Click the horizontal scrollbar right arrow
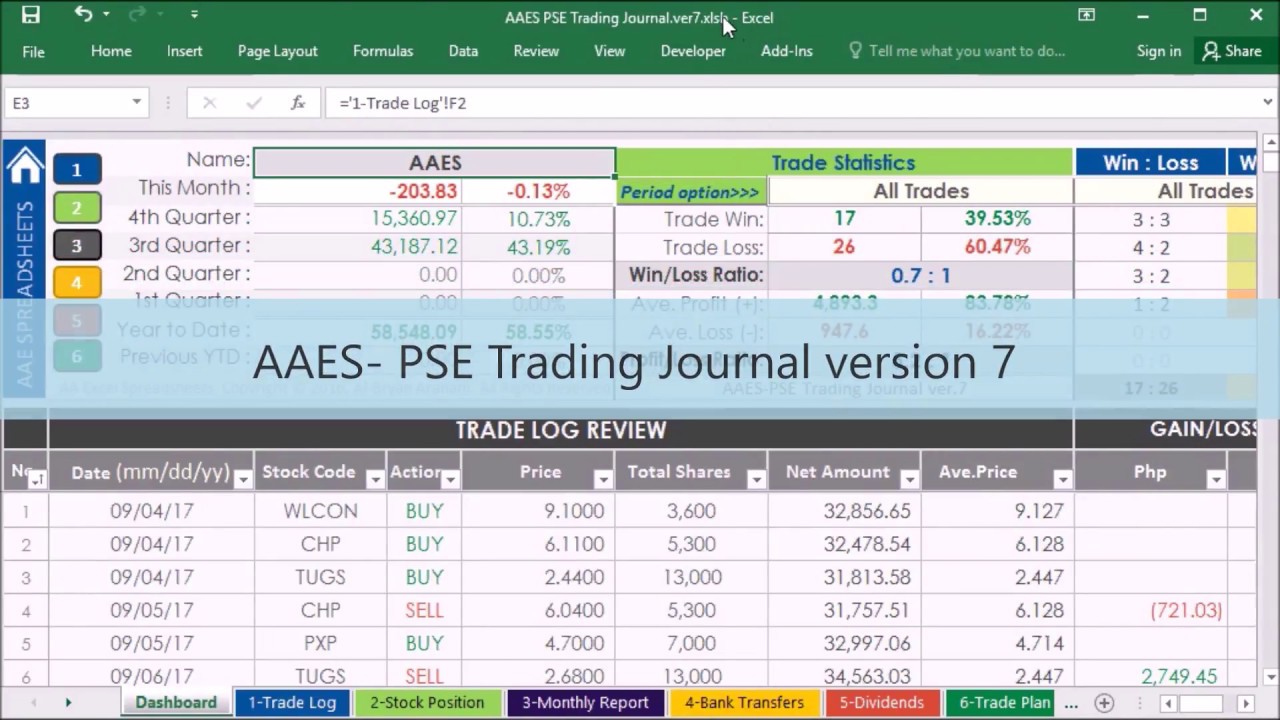The height and width of the screenshot is (720, 1280). click(x=1246, y=703)
